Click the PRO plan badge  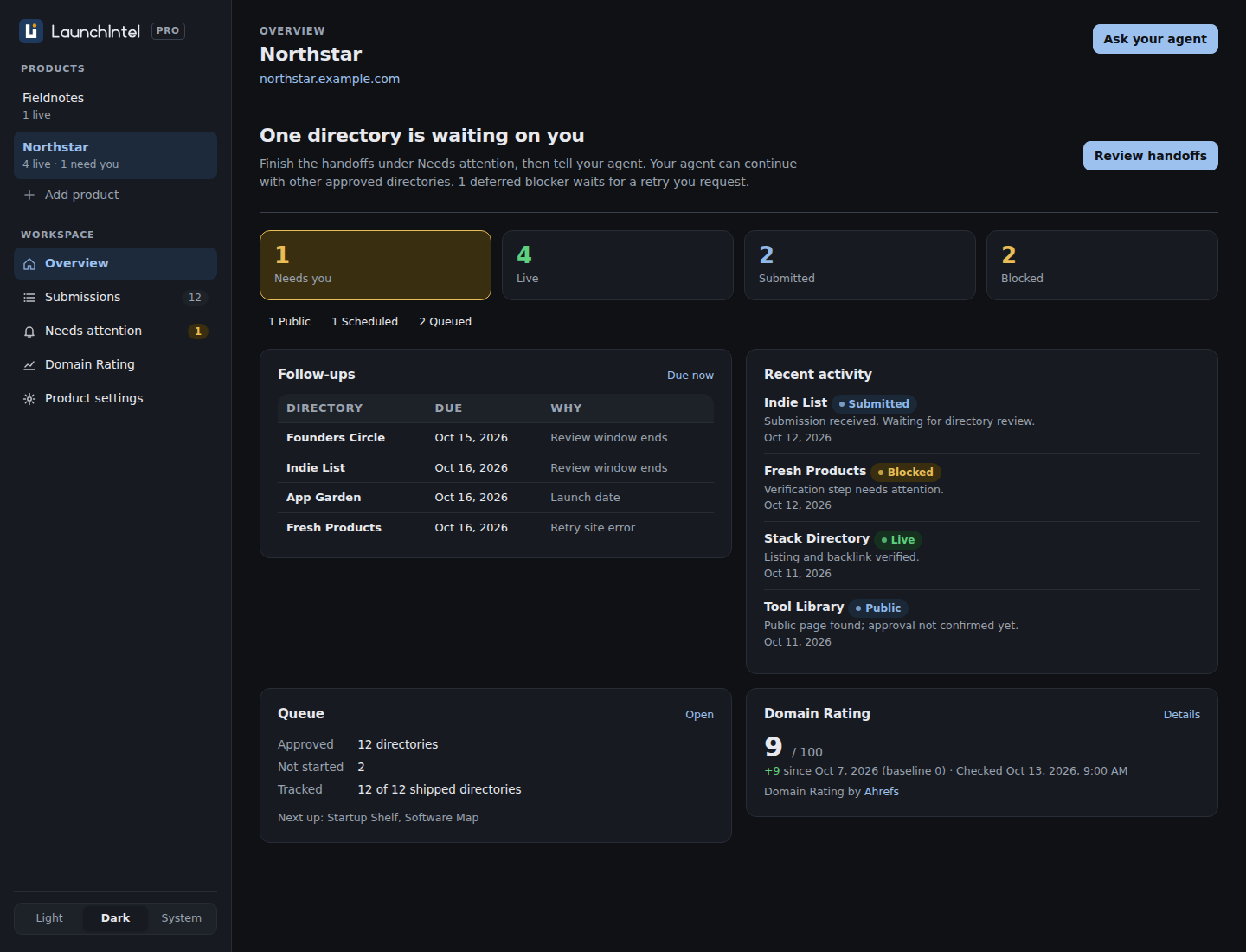pos(168,31)
